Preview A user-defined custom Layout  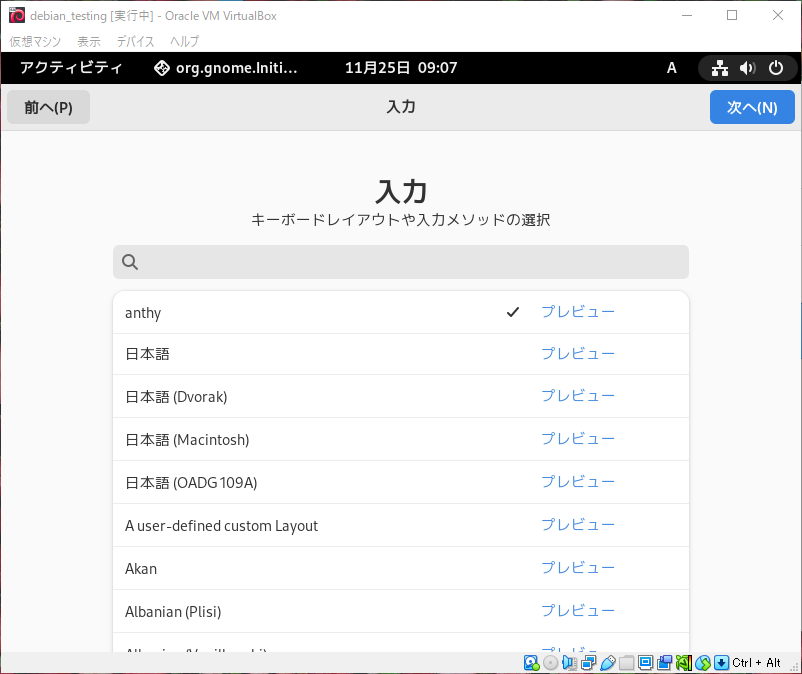(x=578, y=525)
